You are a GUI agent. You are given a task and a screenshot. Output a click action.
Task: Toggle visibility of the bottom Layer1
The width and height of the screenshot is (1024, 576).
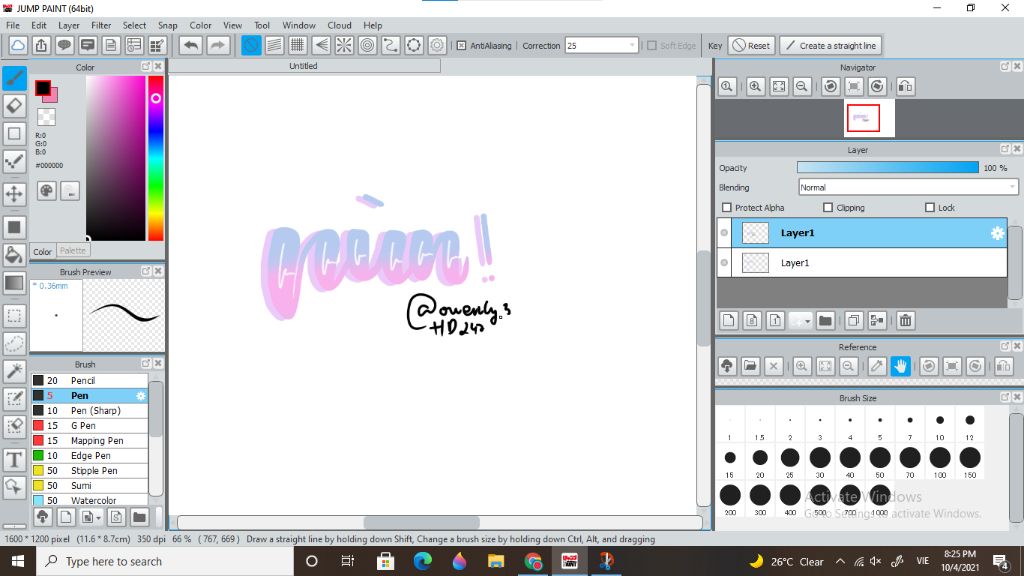coord(724,263)
